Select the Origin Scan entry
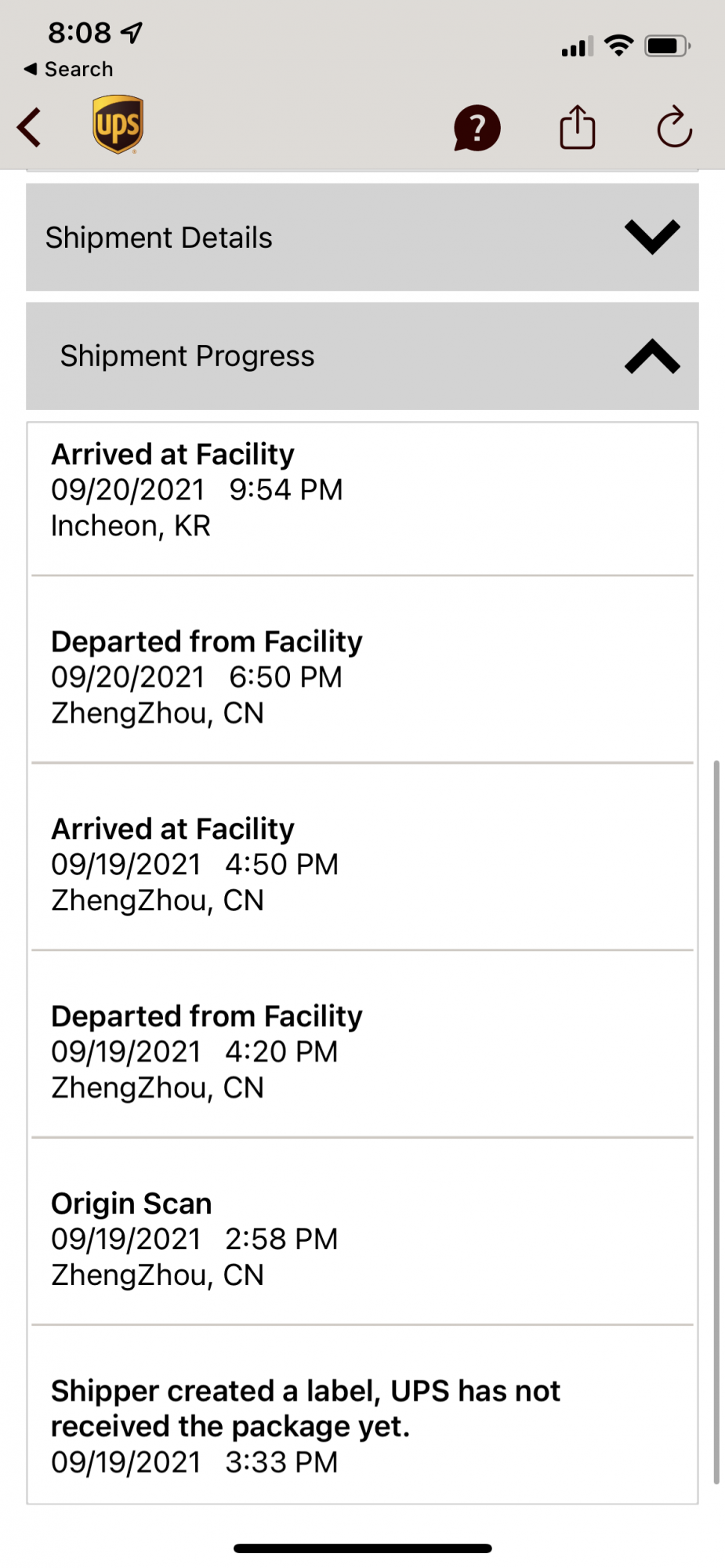 362,1232
